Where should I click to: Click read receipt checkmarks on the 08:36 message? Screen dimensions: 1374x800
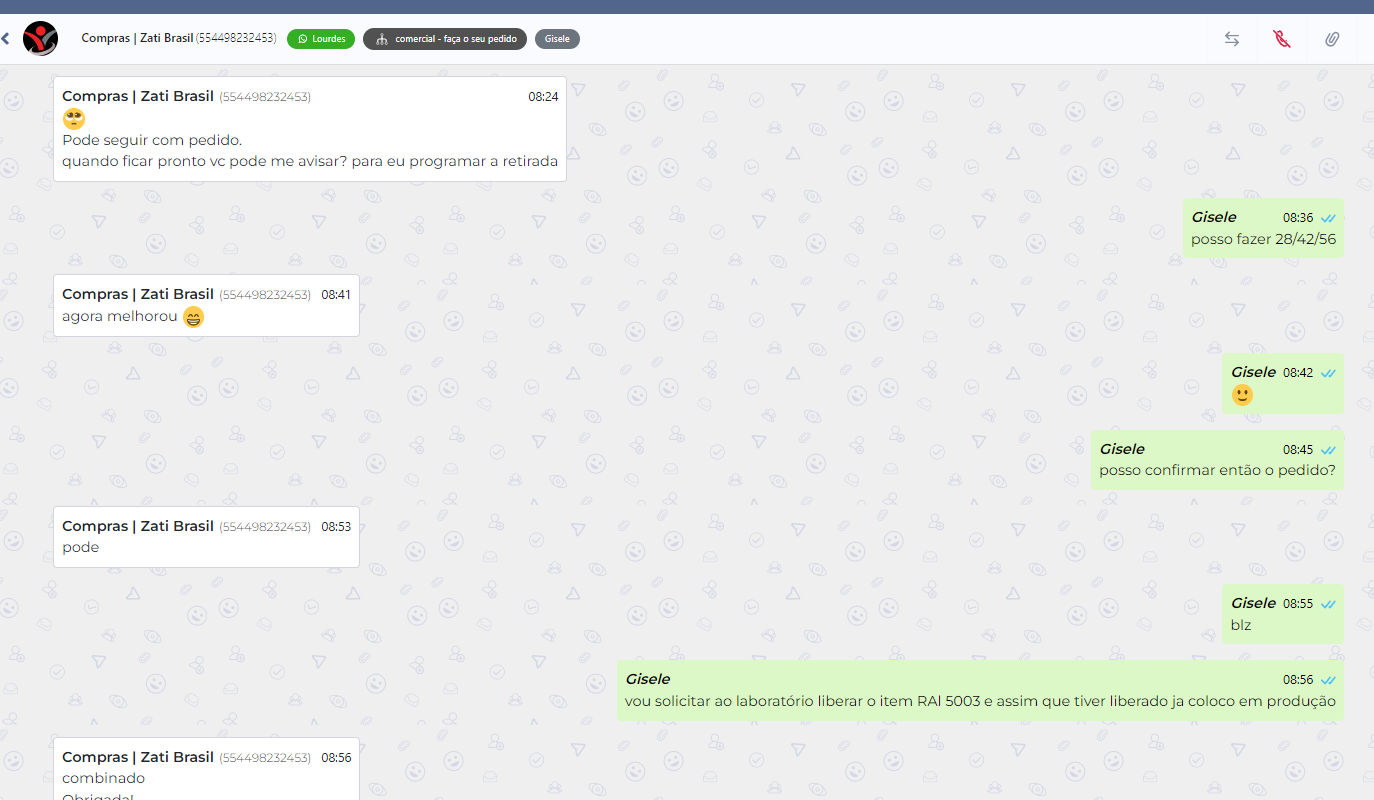[1328, 217]
